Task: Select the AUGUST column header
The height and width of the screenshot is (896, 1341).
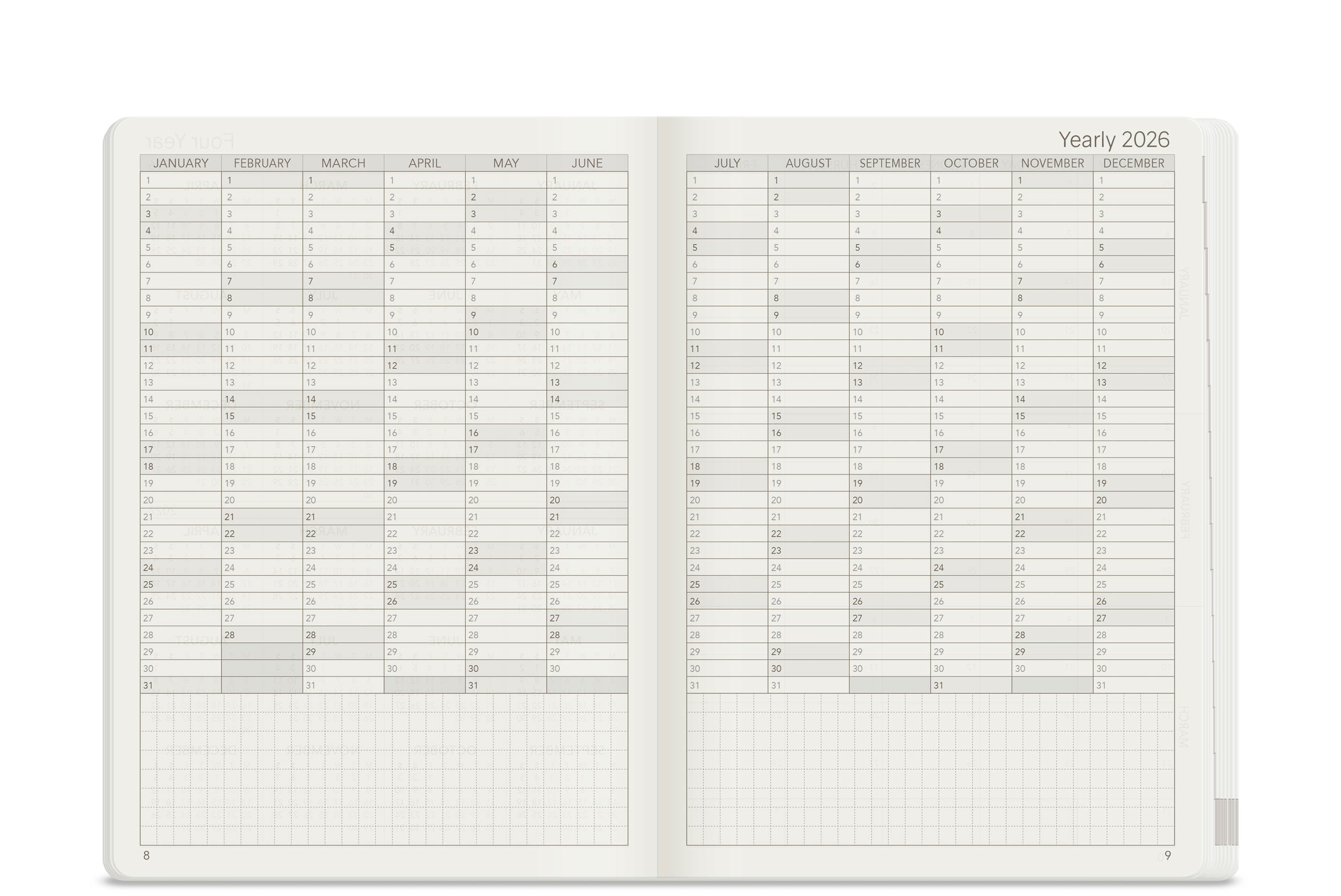Action: [x=808, y=163]
